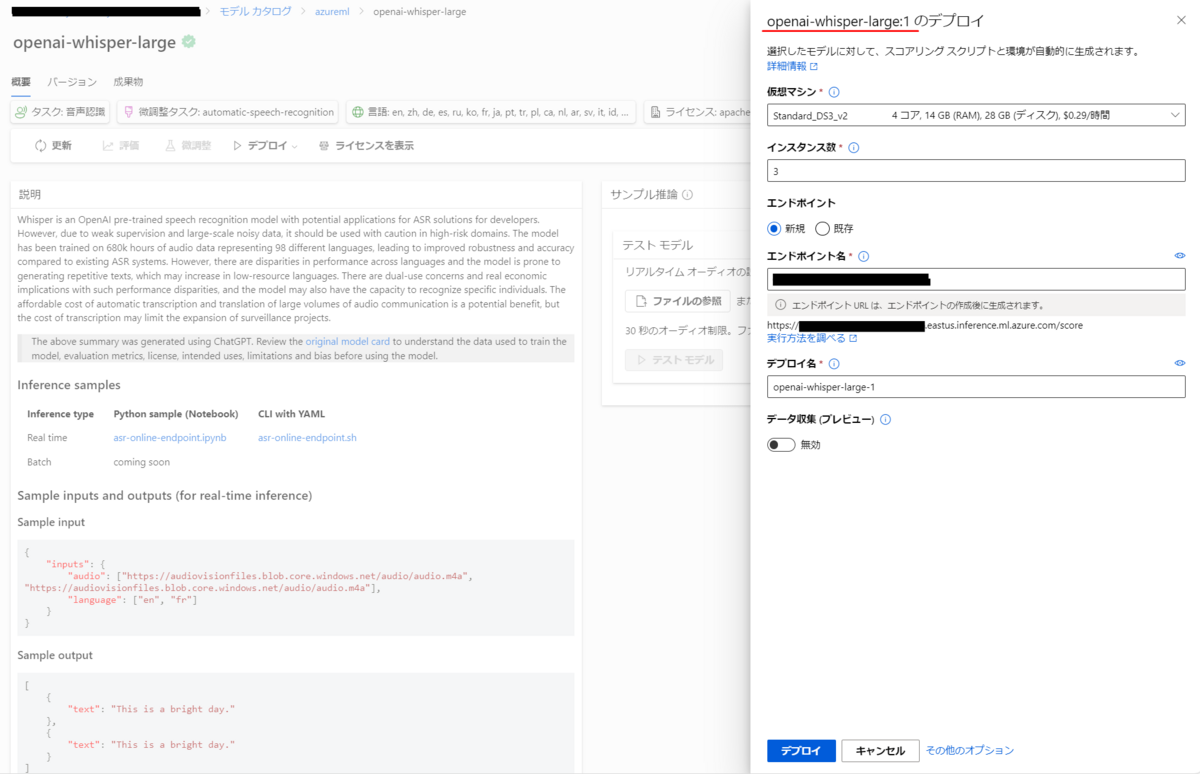The image size is (1200, 774).
Task: Select the 既存 endpoint radio button
Action: pos(823,228)
